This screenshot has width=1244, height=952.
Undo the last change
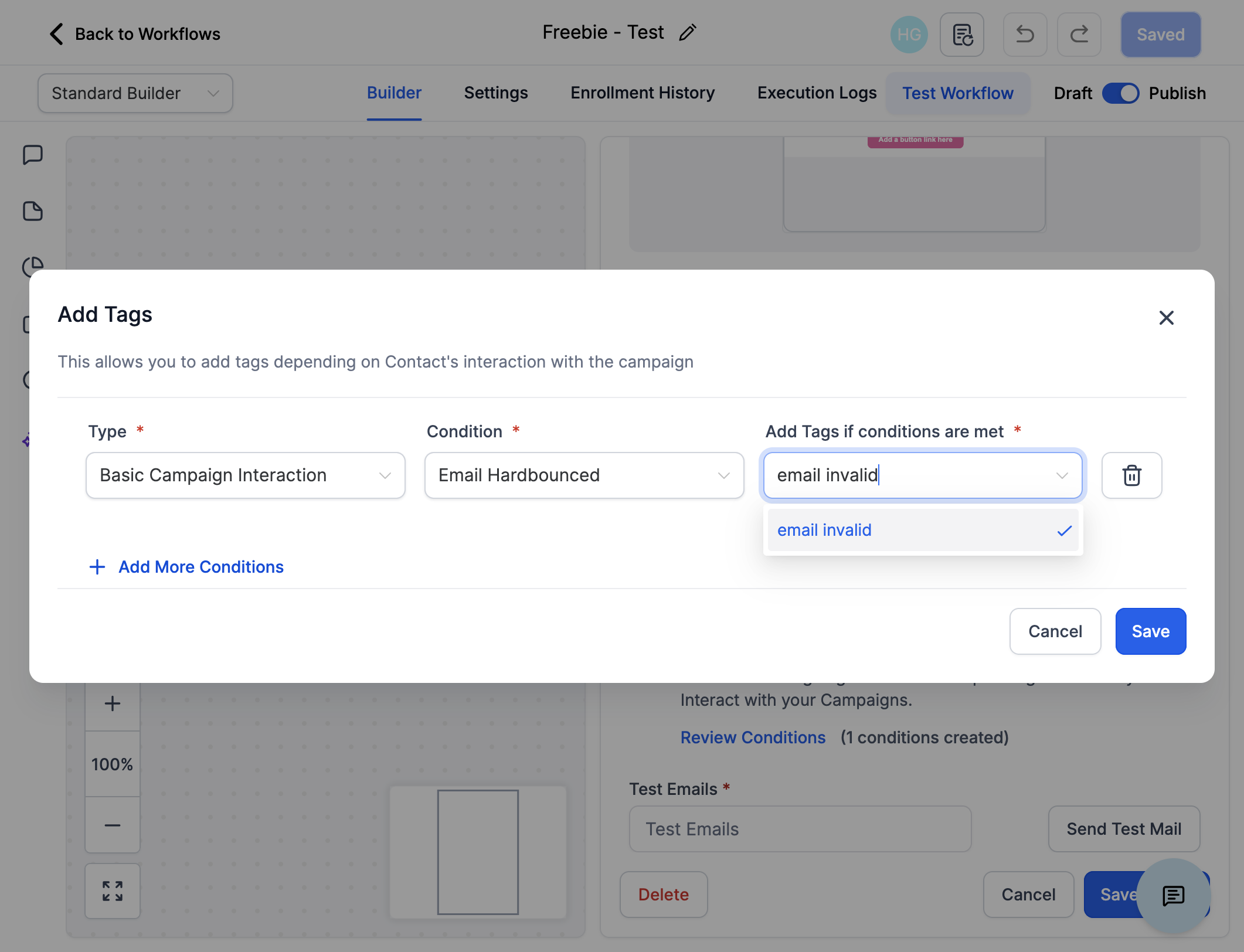(x=1025, y=35)
